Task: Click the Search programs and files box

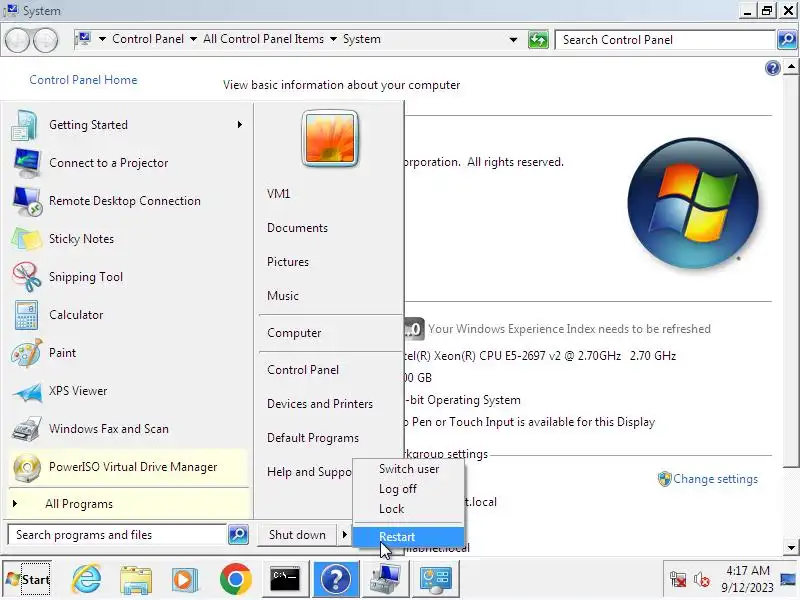Action: [117, 535]
